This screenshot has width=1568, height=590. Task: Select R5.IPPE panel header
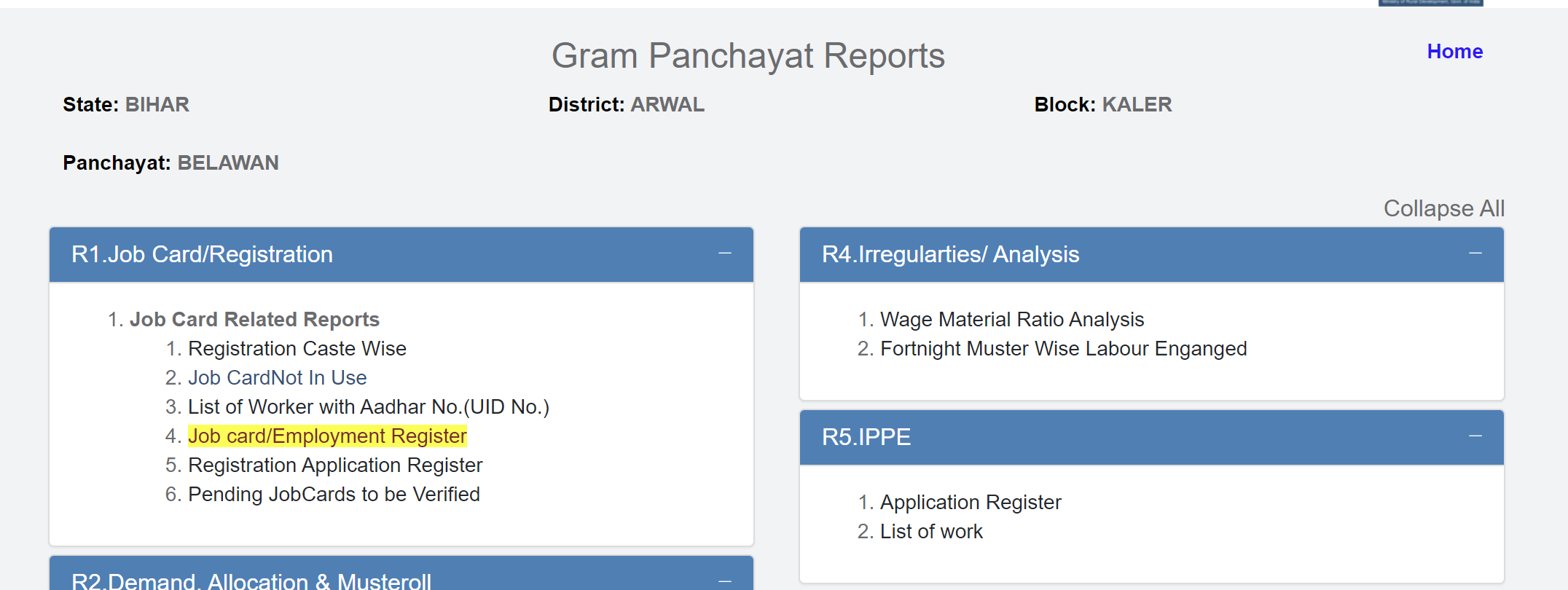coord(1152,437)
